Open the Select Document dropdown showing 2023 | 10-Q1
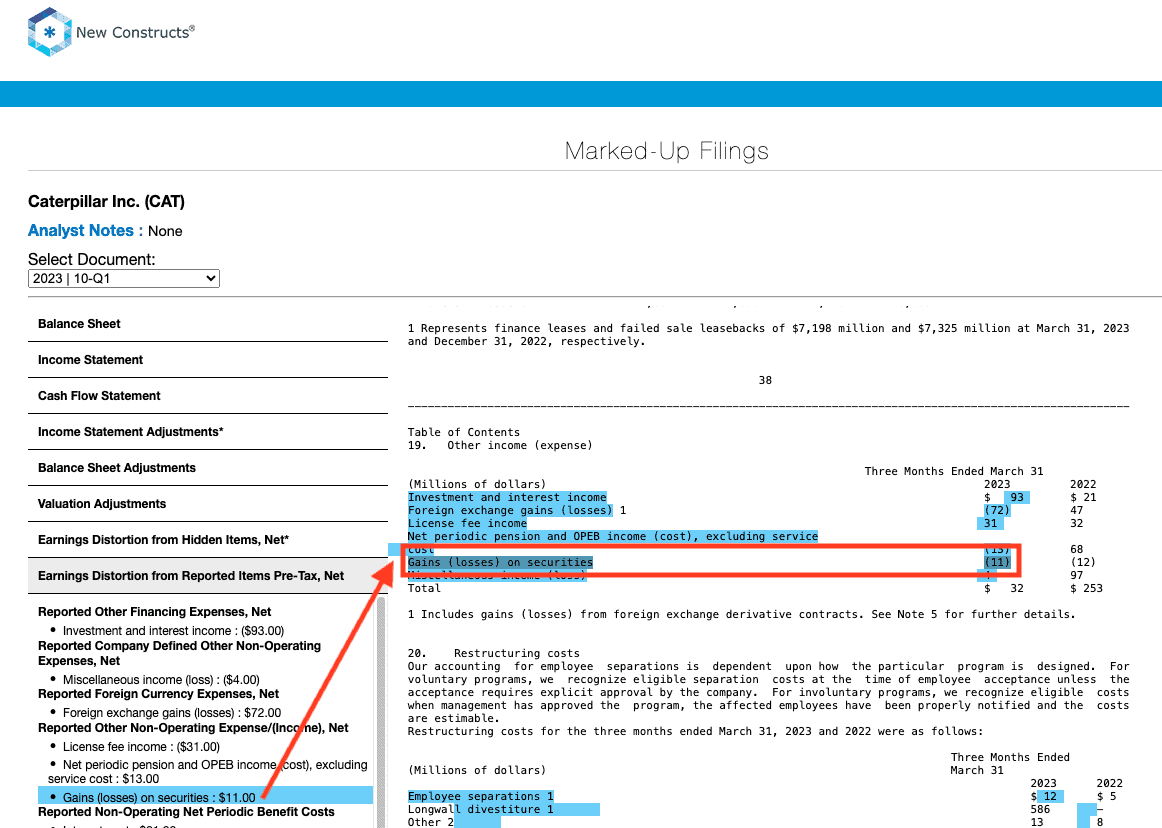Image resolution: width=1162 pixels, height=828 pixels. pyautogui.click(x=124, y=278)
